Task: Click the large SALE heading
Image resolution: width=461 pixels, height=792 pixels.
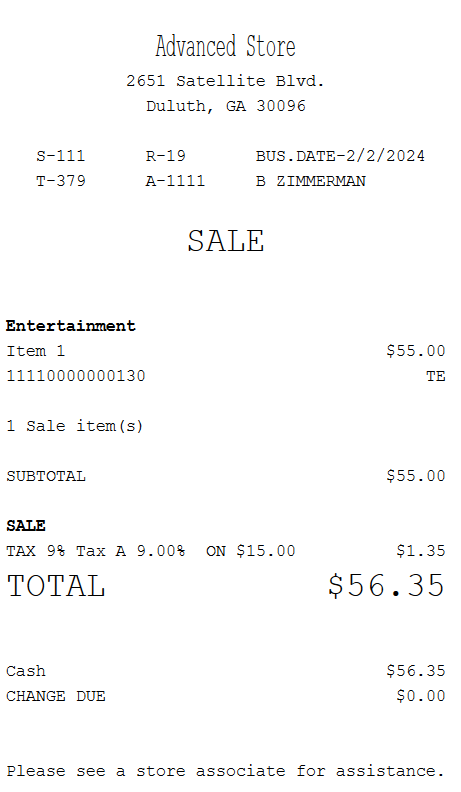Action: [226, 240]
